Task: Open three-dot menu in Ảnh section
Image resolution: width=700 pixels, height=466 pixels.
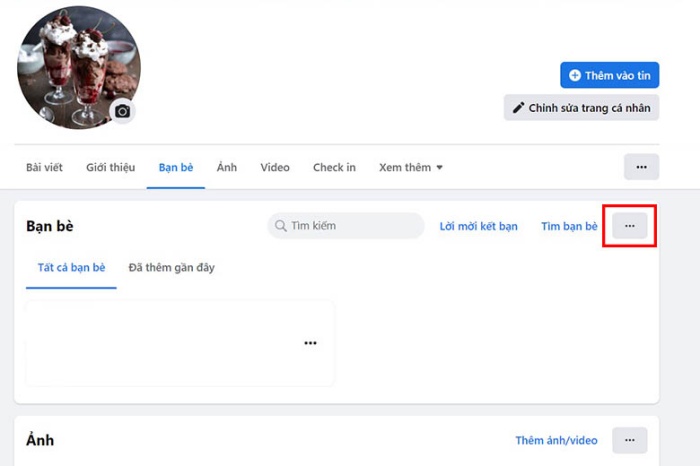Action: coord(630,440)
